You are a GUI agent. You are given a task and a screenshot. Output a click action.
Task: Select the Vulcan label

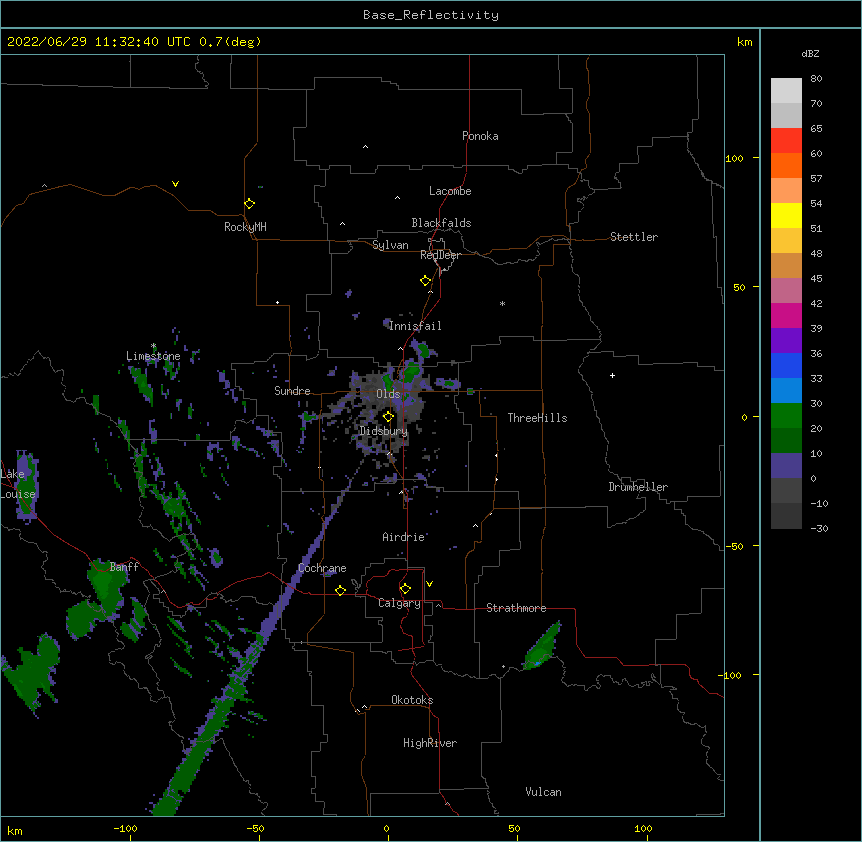pyautogui.click(x=543, y=792)
